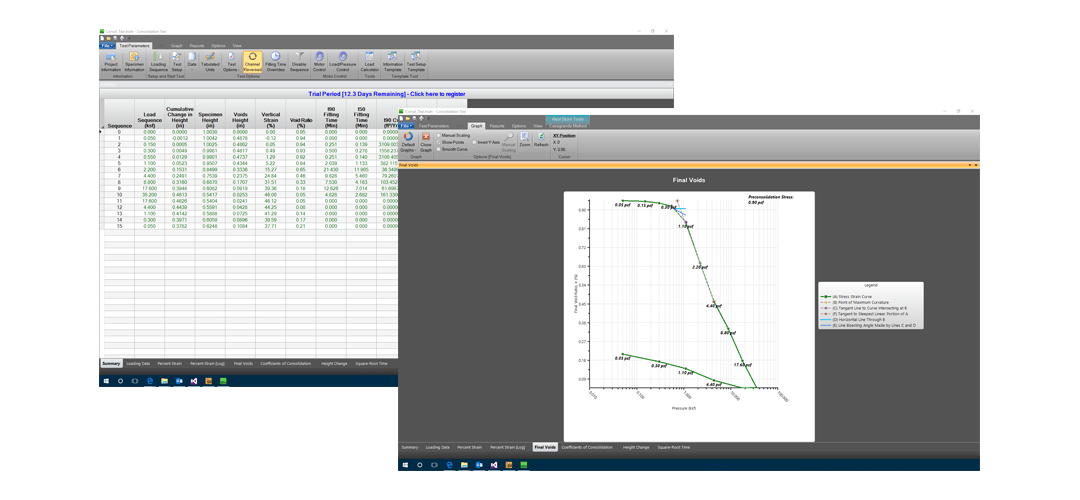
Task: Click Print icon in back window quick toolbar
Action: click(122, 38)
